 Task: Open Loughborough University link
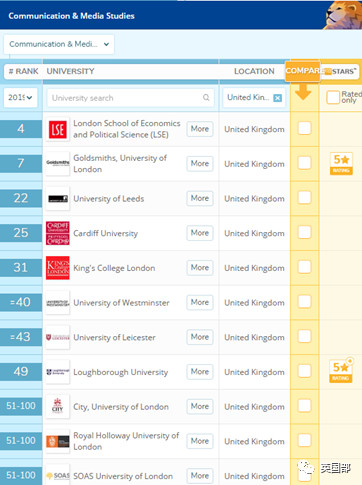point(121,372)
